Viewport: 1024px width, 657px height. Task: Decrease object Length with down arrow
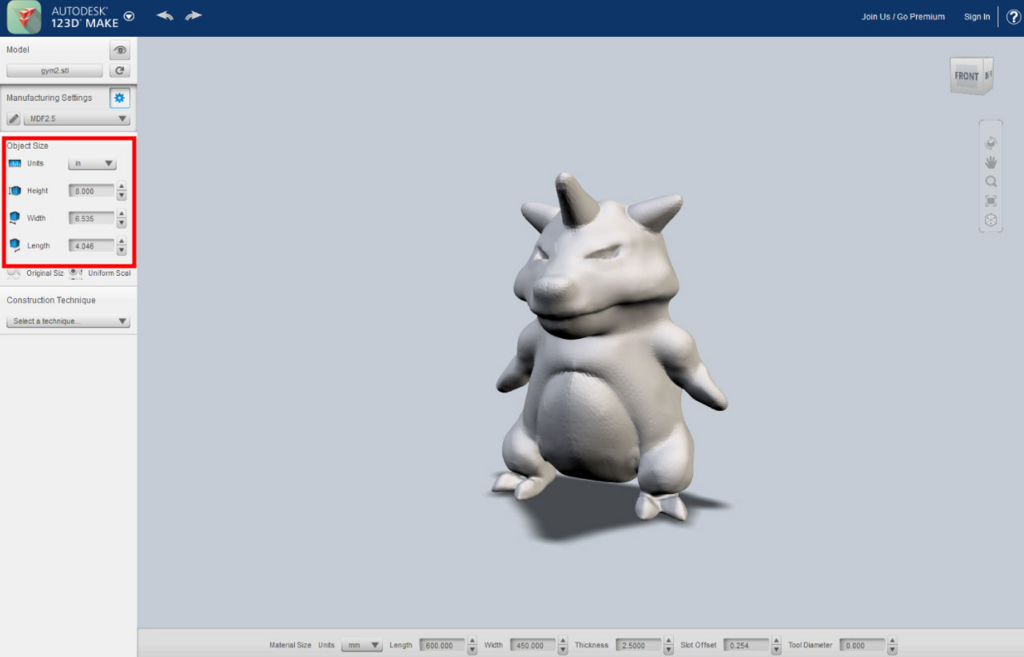121,251
